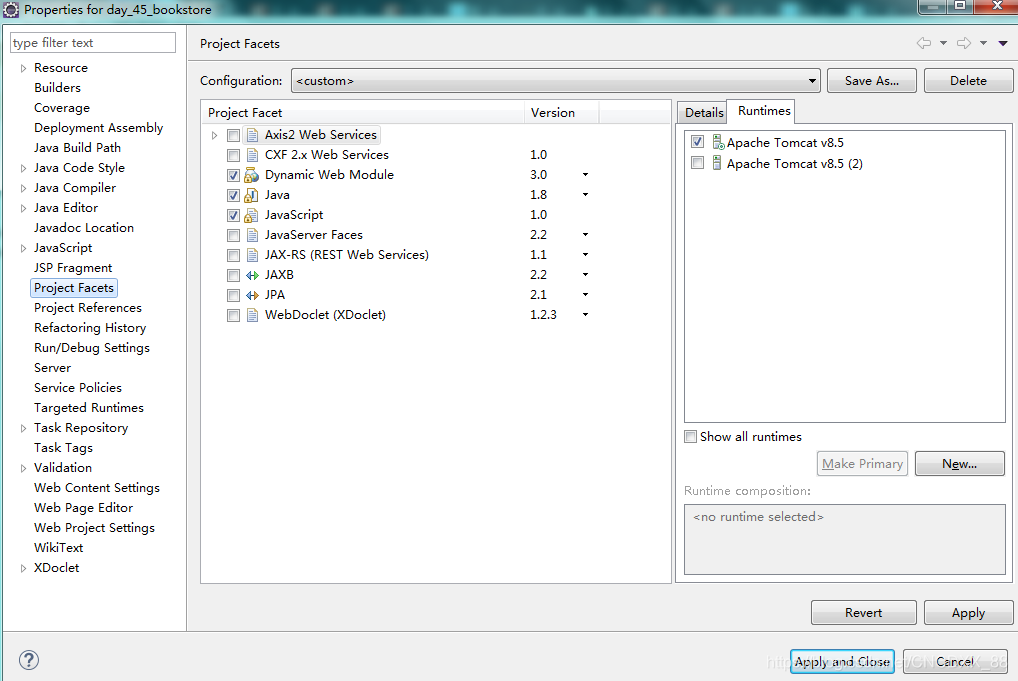1018x681 pixels.
Task: Uncheck the first Apache Tomcat v8.5 runtime
Action: 697,142
